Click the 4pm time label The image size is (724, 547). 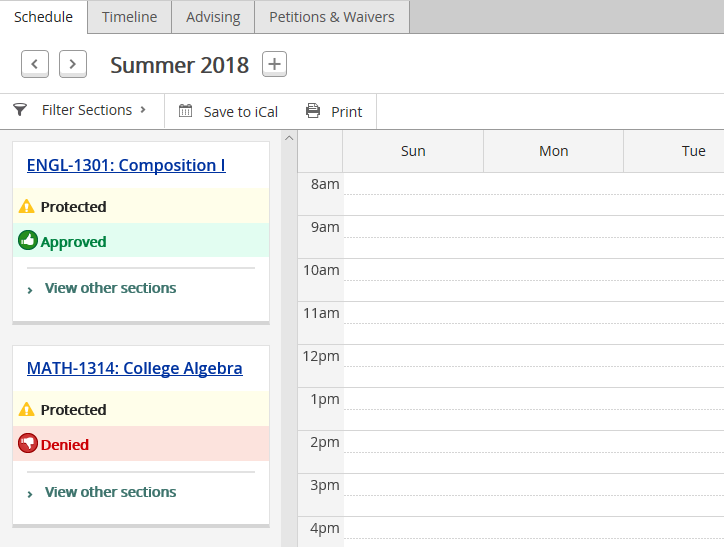click(325, 528)
